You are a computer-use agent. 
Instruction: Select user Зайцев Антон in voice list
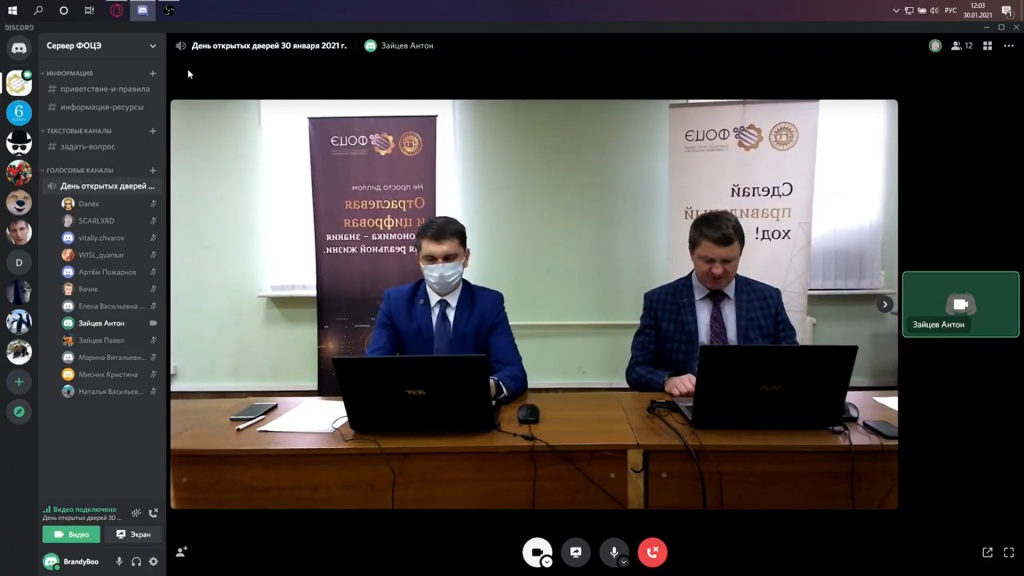pyautogui.click(x=109, y=323)
